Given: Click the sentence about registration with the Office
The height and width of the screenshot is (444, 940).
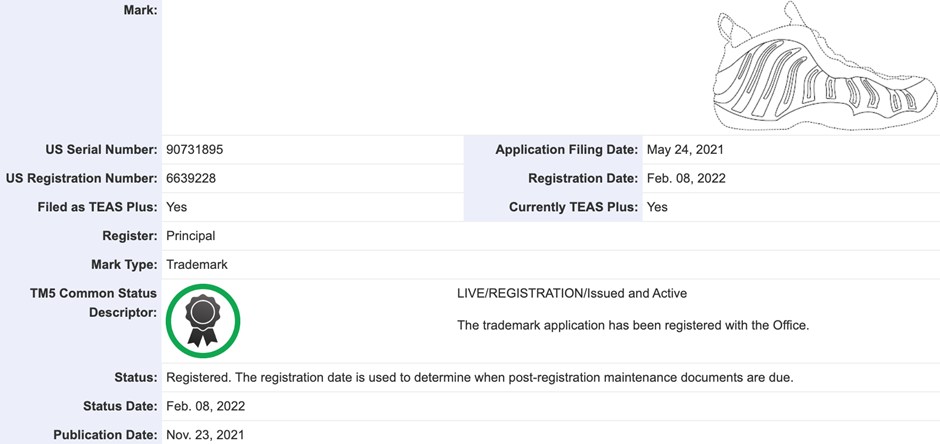Looking at the screenshot, I should coord(633,326).
